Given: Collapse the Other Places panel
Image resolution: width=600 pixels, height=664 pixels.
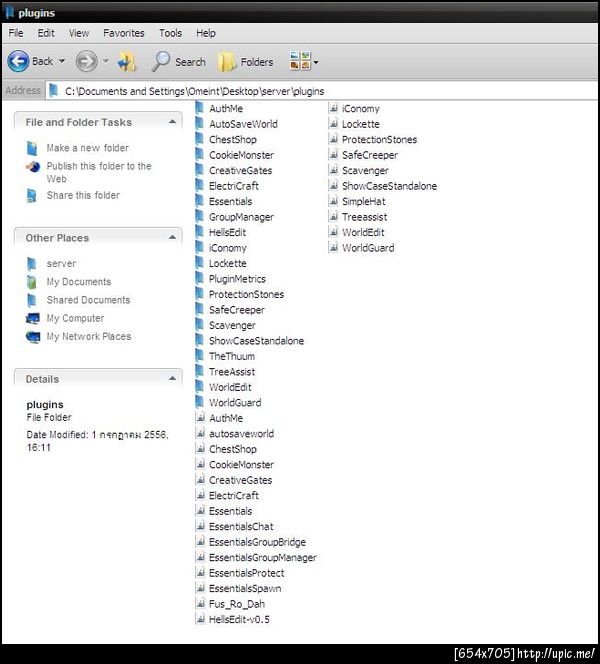Looking at the screenshot, I should pyautogui.click(x=172, y=238).
